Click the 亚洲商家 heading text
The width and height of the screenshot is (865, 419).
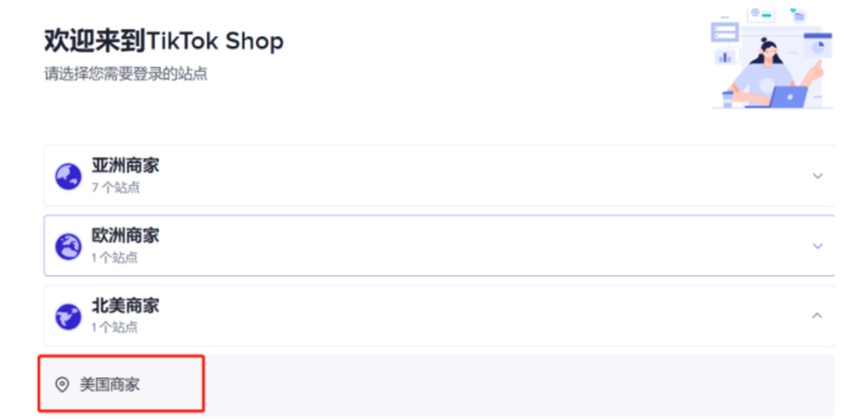click(125, 166)
